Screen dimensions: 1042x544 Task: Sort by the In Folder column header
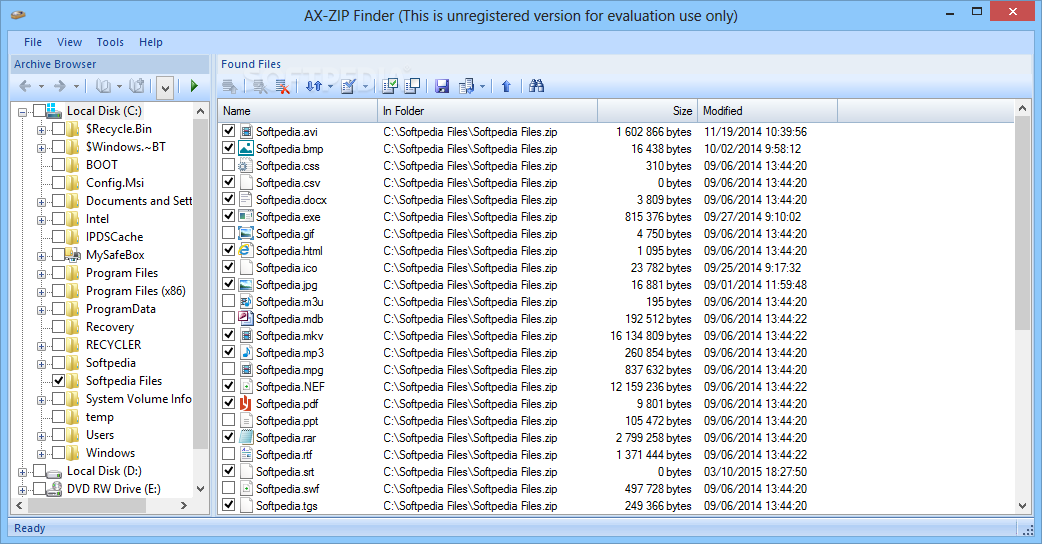click(x=488, y=111)
